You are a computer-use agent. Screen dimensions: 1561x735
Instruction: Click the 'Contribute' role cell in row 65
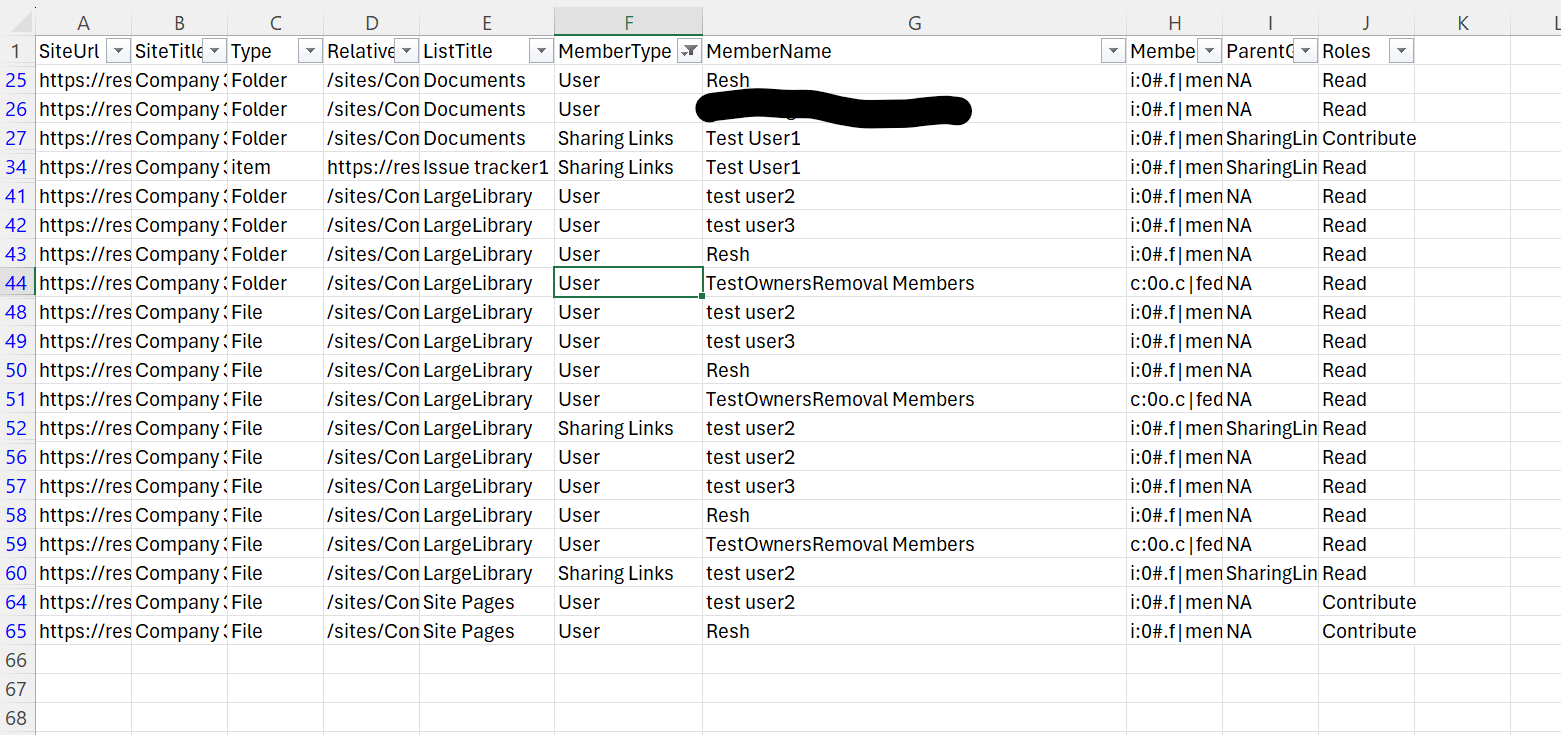click(1369, 631)
